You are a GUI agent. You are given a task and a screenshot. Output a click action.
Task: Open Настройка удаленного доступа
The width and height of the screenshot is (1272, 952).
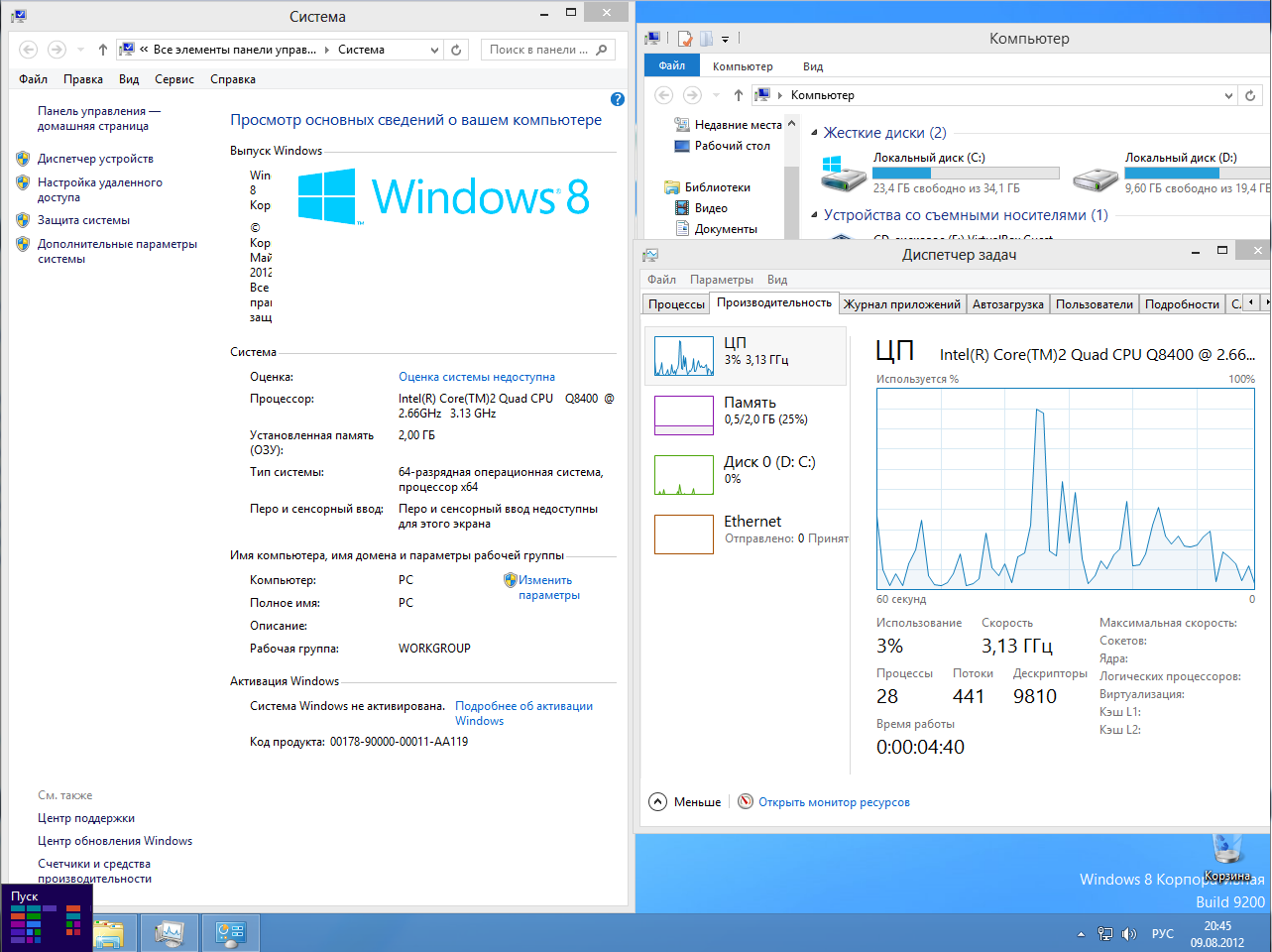(x=100, y=189)
